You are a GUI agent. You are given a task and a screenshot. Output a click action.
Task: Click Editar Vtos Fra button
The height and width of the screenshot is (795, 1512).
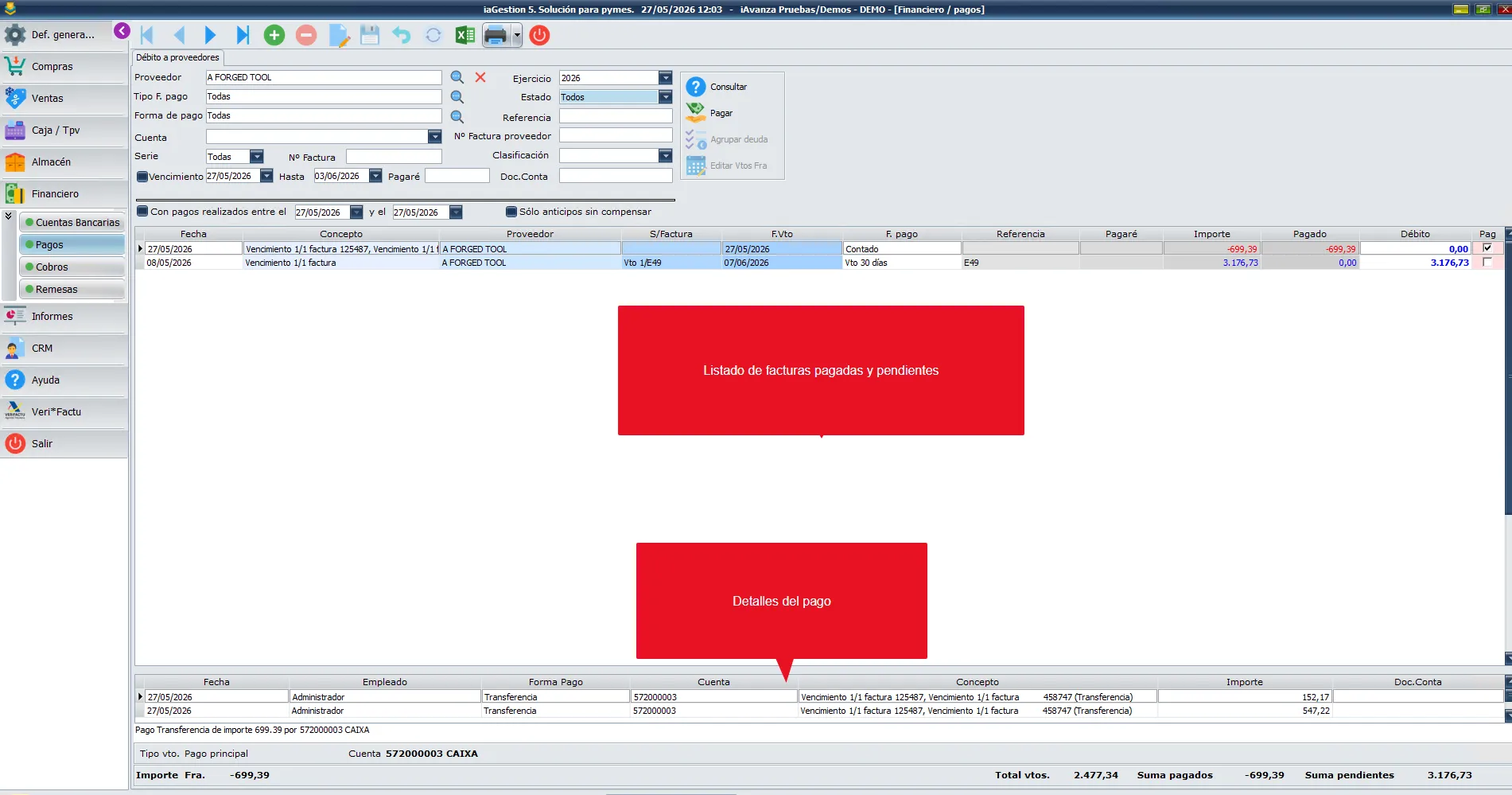pyautogui.click(x=727, y=166)
